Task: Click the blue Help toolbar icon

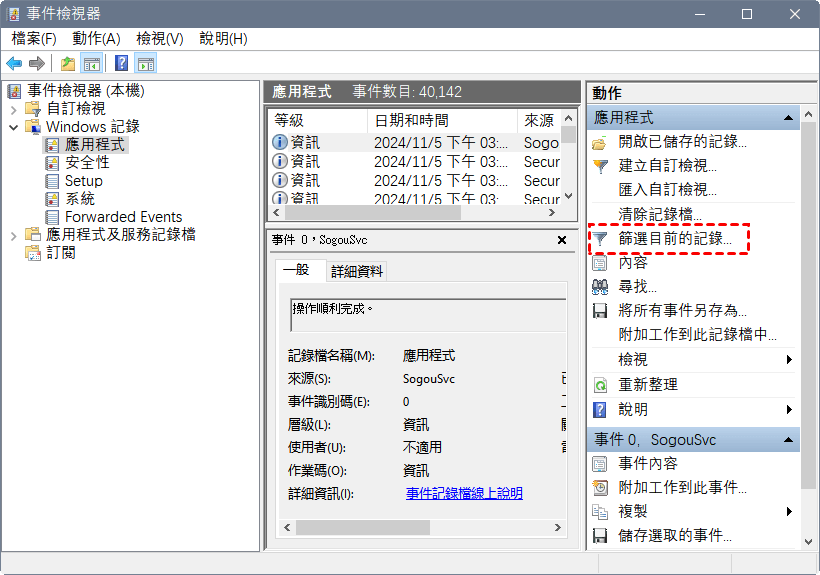Action: point(121,64)
